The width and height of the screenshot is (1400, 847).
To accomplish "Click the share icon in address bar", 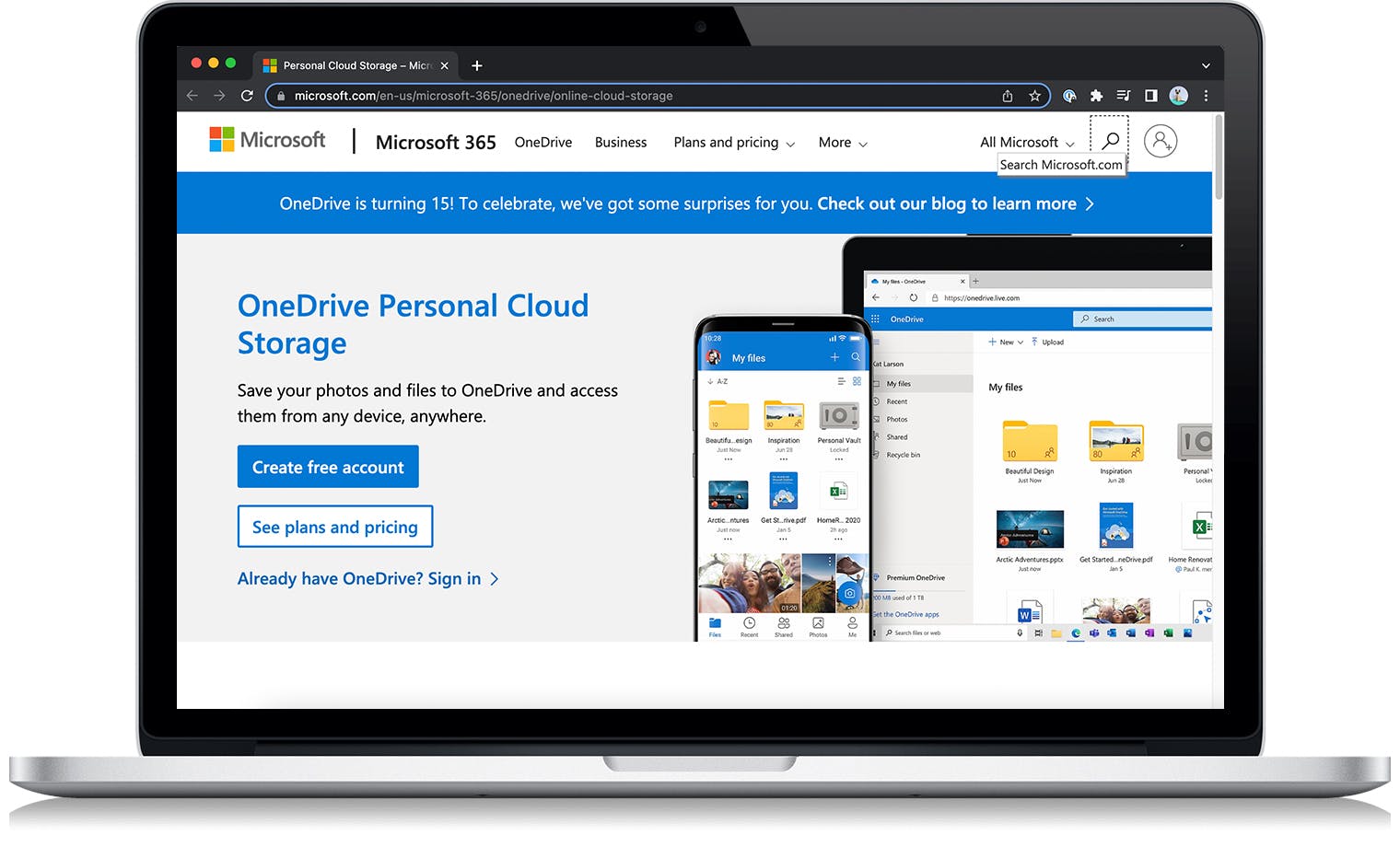I will point(1008,96).
